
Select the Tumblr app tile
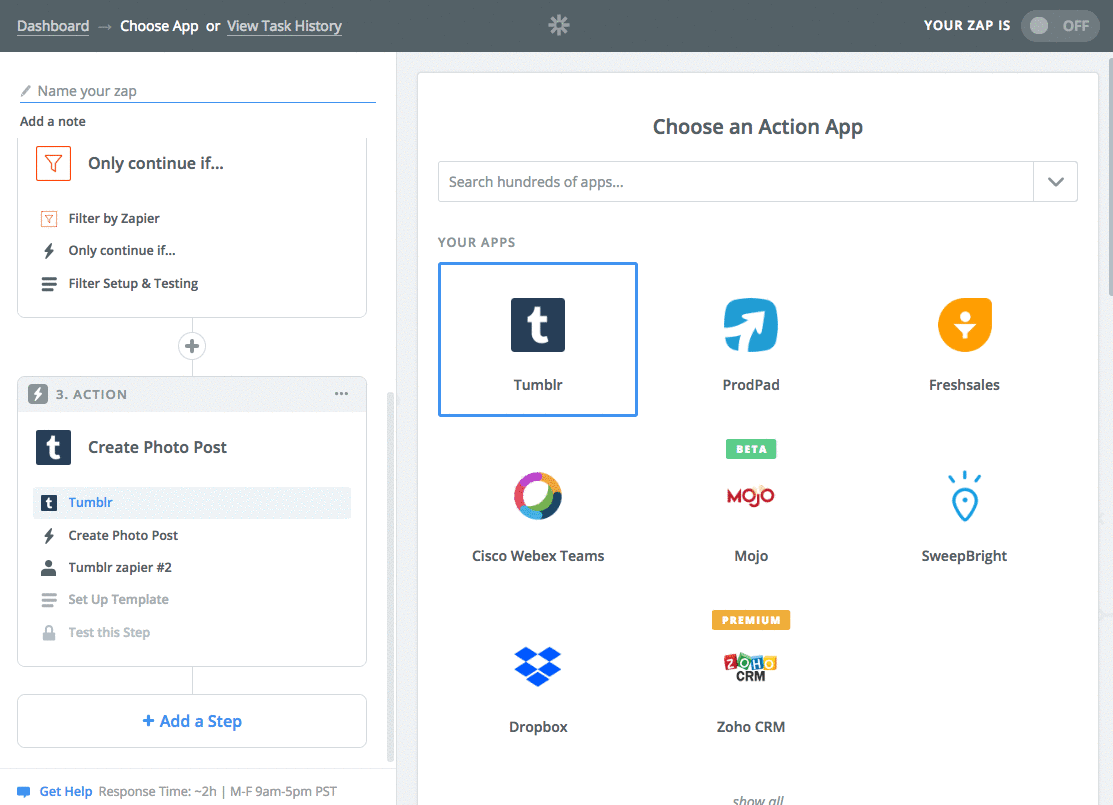[538, 339]
